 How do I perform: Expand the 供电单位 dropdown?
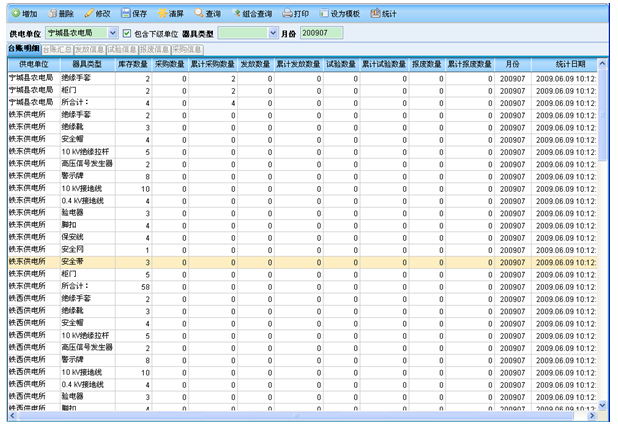[x=112, y=33]
